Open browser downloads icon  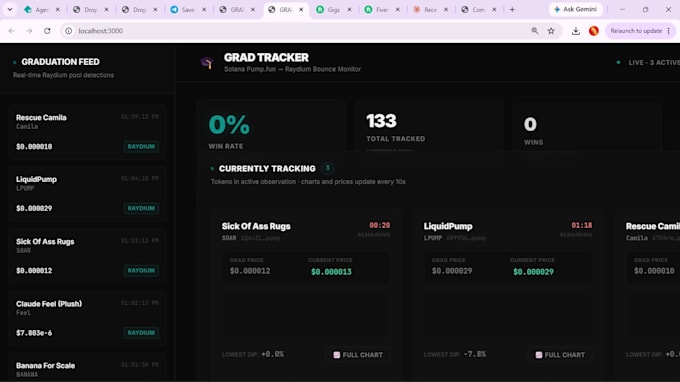pyautogui.click(x=575, y=31)
